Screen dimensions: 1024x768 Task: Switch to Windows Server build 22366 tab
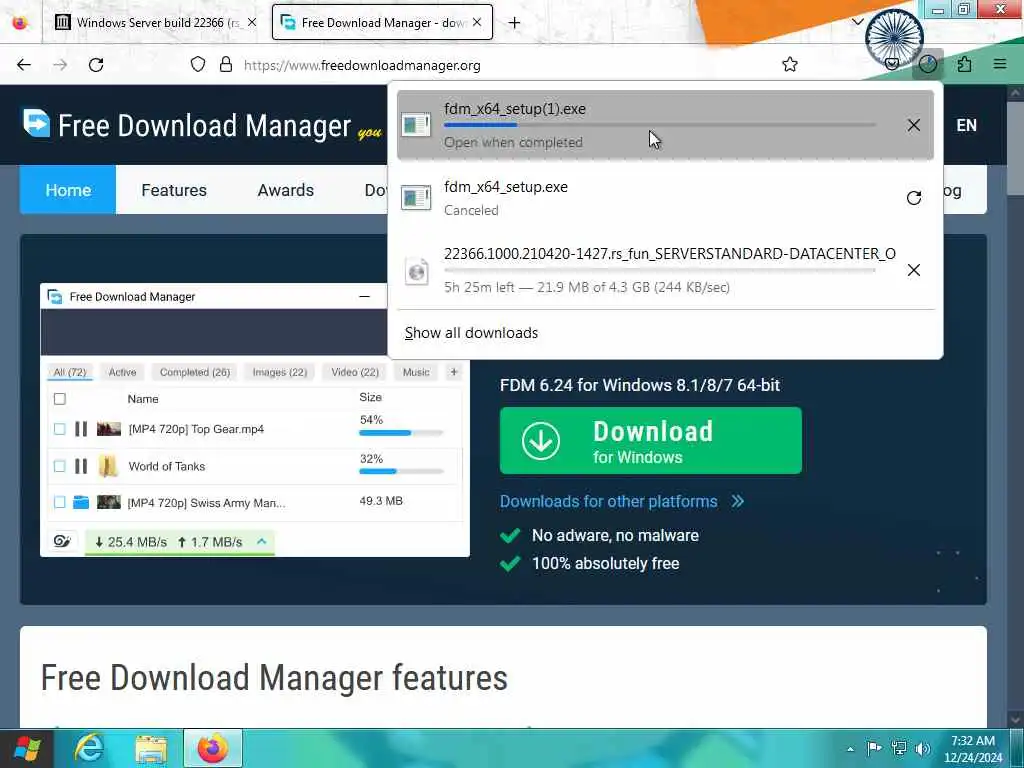pyautogui.click(x=148, y=22)
